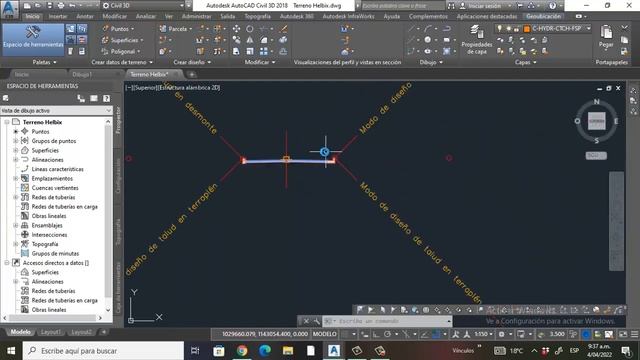Screen dimensions: 640x360
Task: Select the Move tool in Modificar panel
Action: pos(236,29)
